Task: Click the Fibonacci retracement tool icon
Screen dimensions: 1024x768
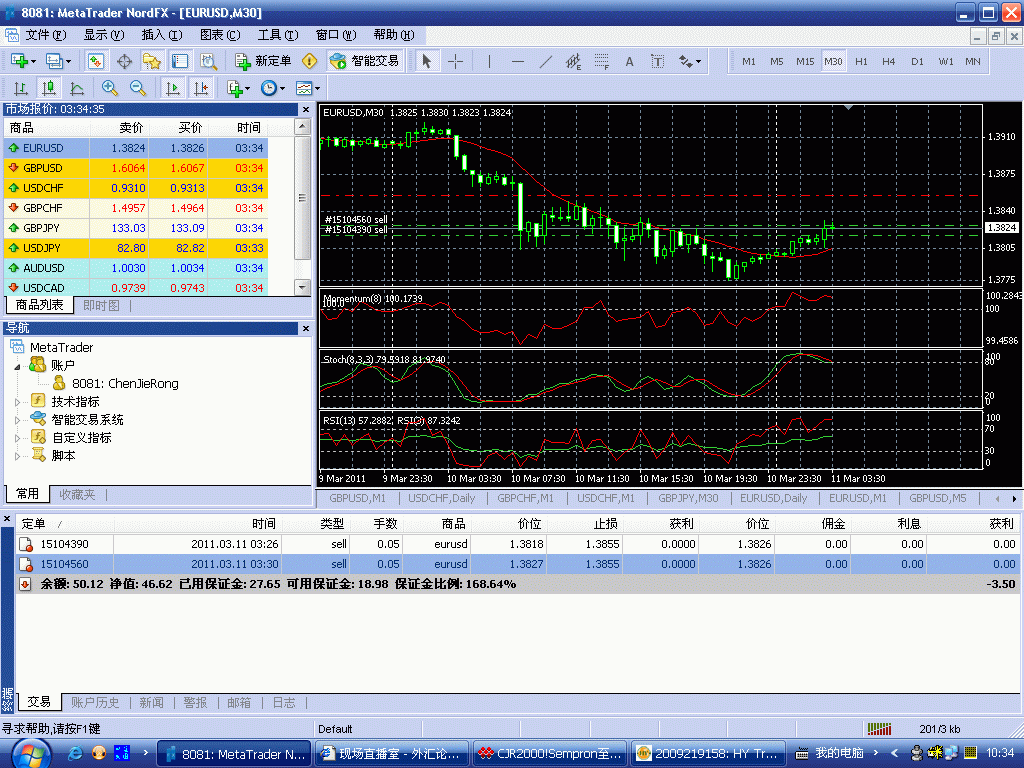Action: (x=602, y=61)
